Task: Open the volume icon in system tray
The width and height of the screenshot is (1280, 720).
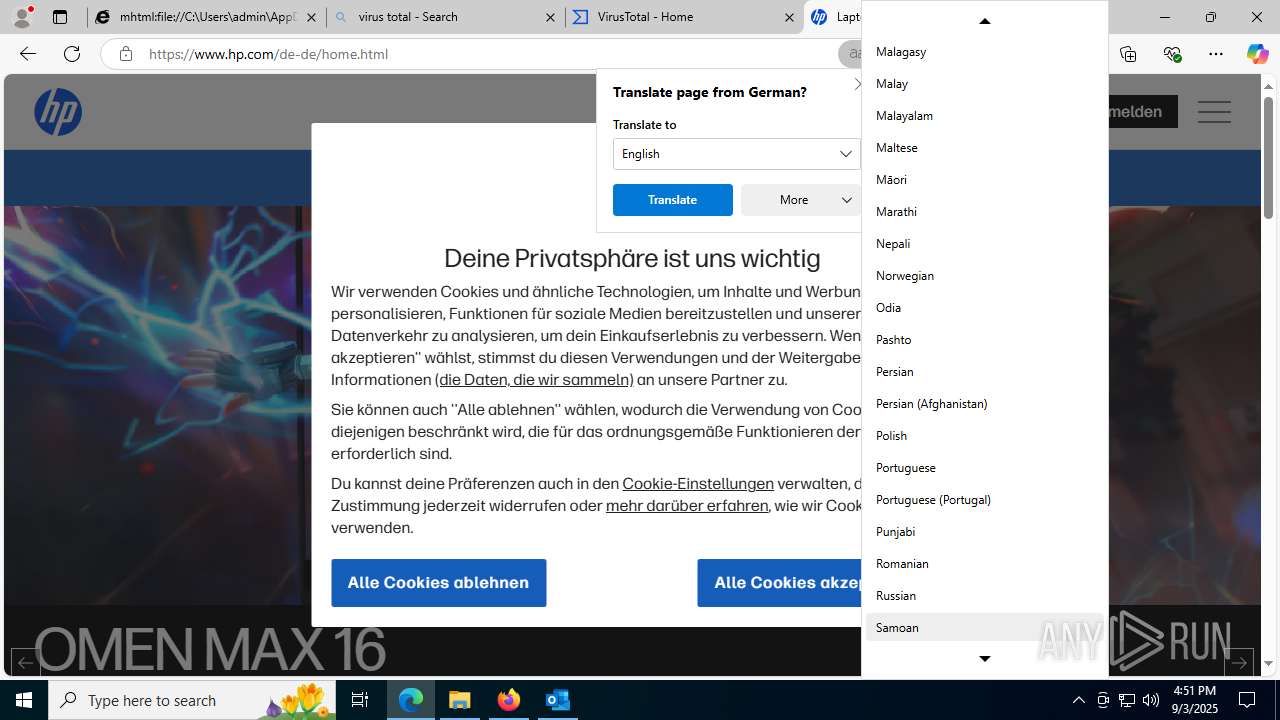Action: (1150, 700)
